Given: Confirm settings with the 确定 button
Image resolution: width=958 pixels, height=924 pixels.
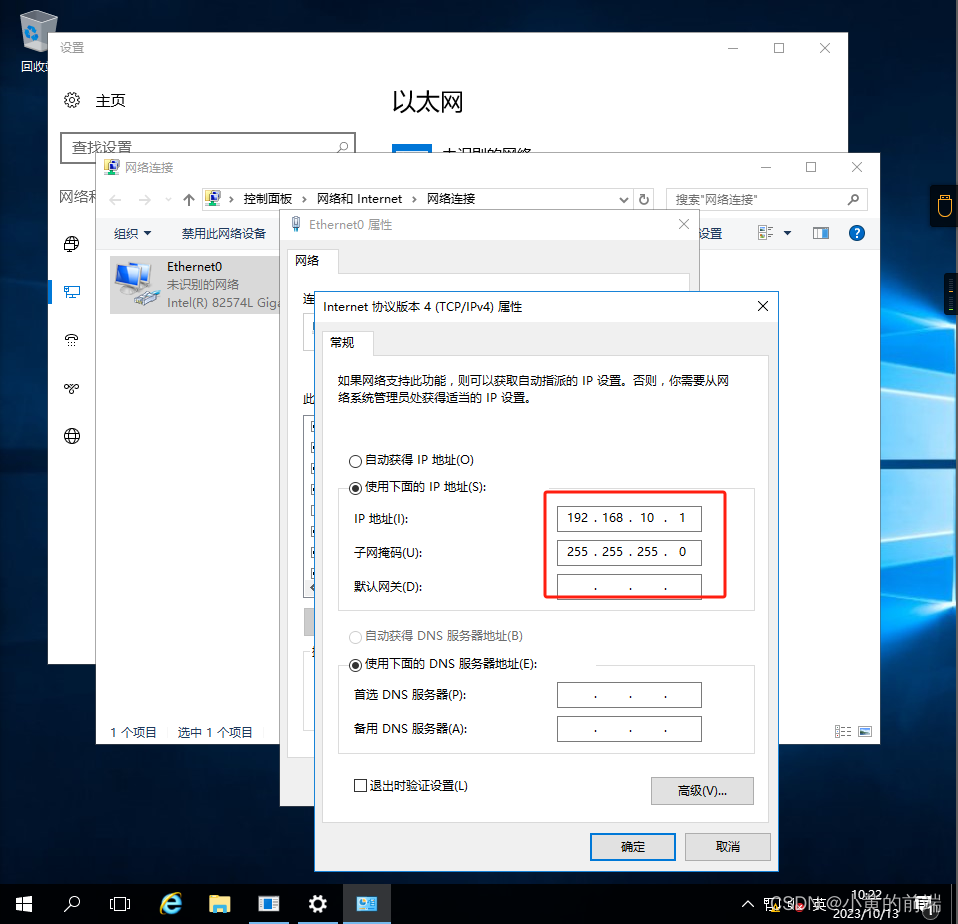Looking at the screenshot, I should click(x=632, y=845).
